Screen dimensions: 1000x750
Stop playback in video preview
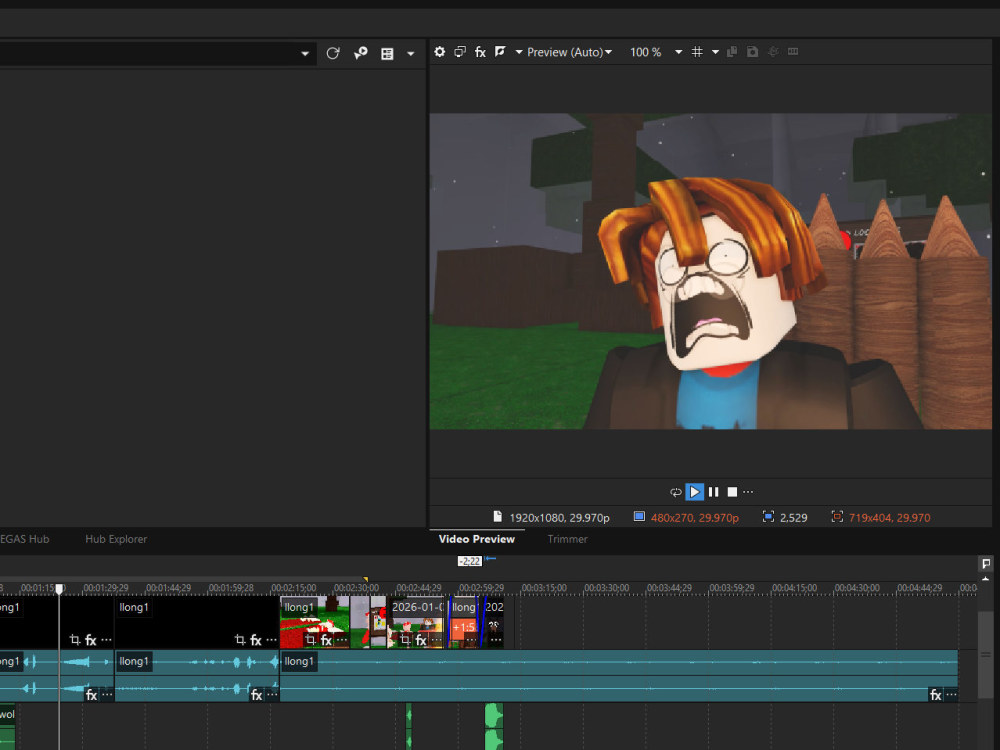click(x=732, y=492)
